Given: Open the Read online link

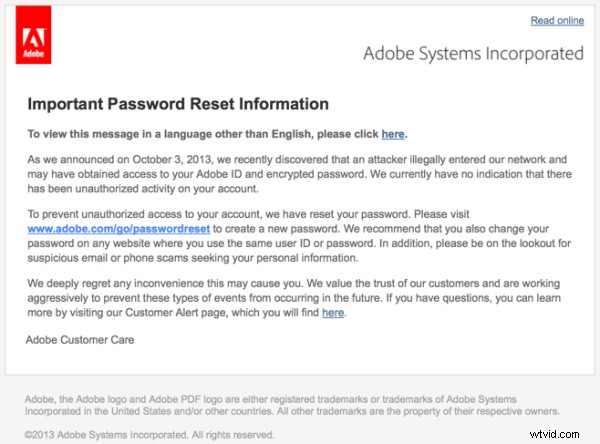Looking at the screenshot, I should pyautogui.click(x=557, y=21).
